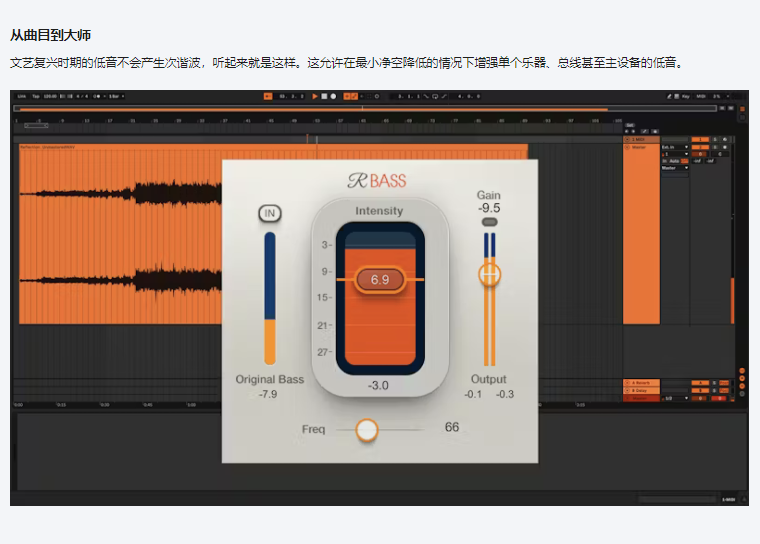Screen dimensions: 760x544
Task: Select the A Reverb return track
Action: tap(641, 383)
